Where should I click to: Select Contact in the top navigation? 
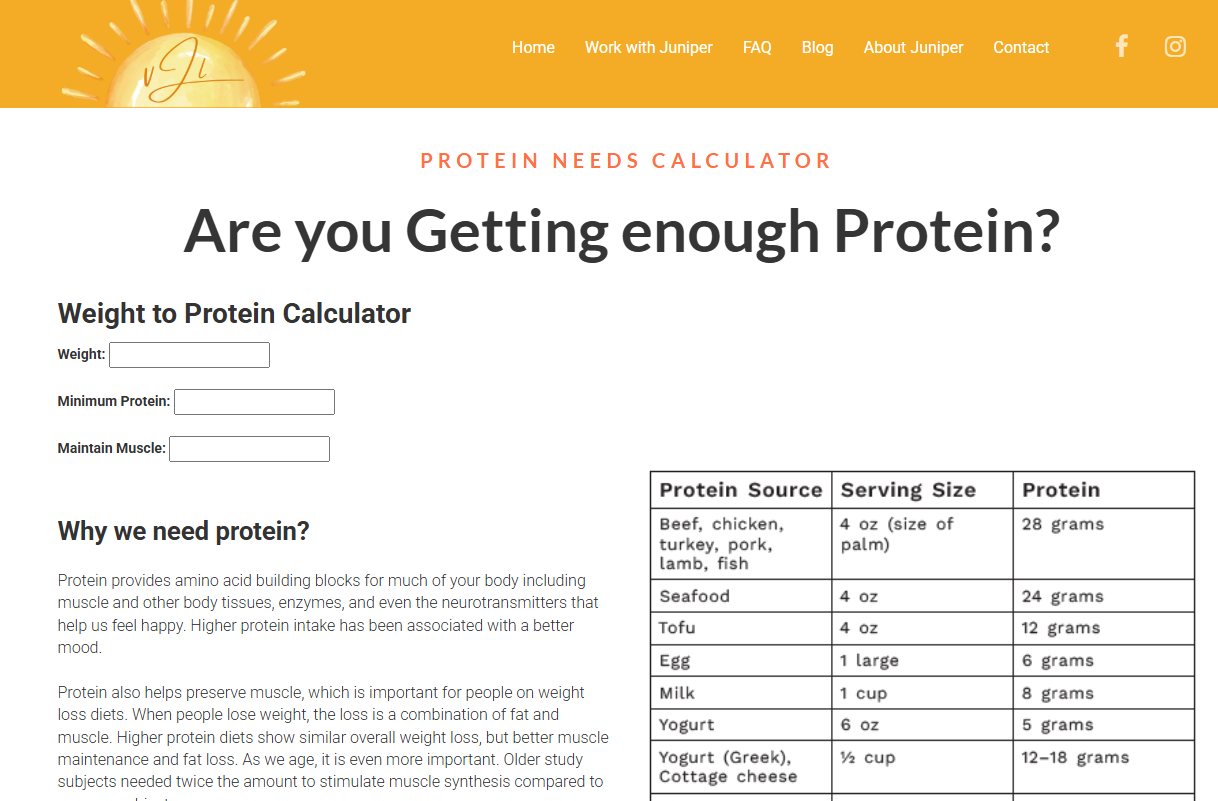coord(1021,47)
